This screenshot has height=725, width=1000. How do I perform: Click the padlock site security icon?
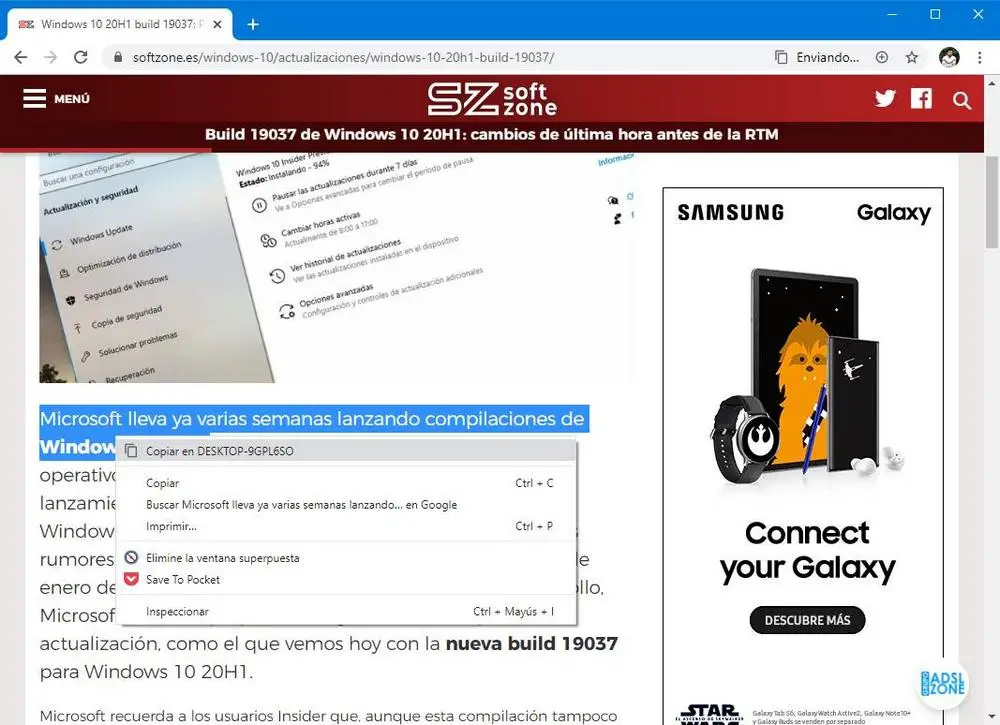click(x=118, y=57)
